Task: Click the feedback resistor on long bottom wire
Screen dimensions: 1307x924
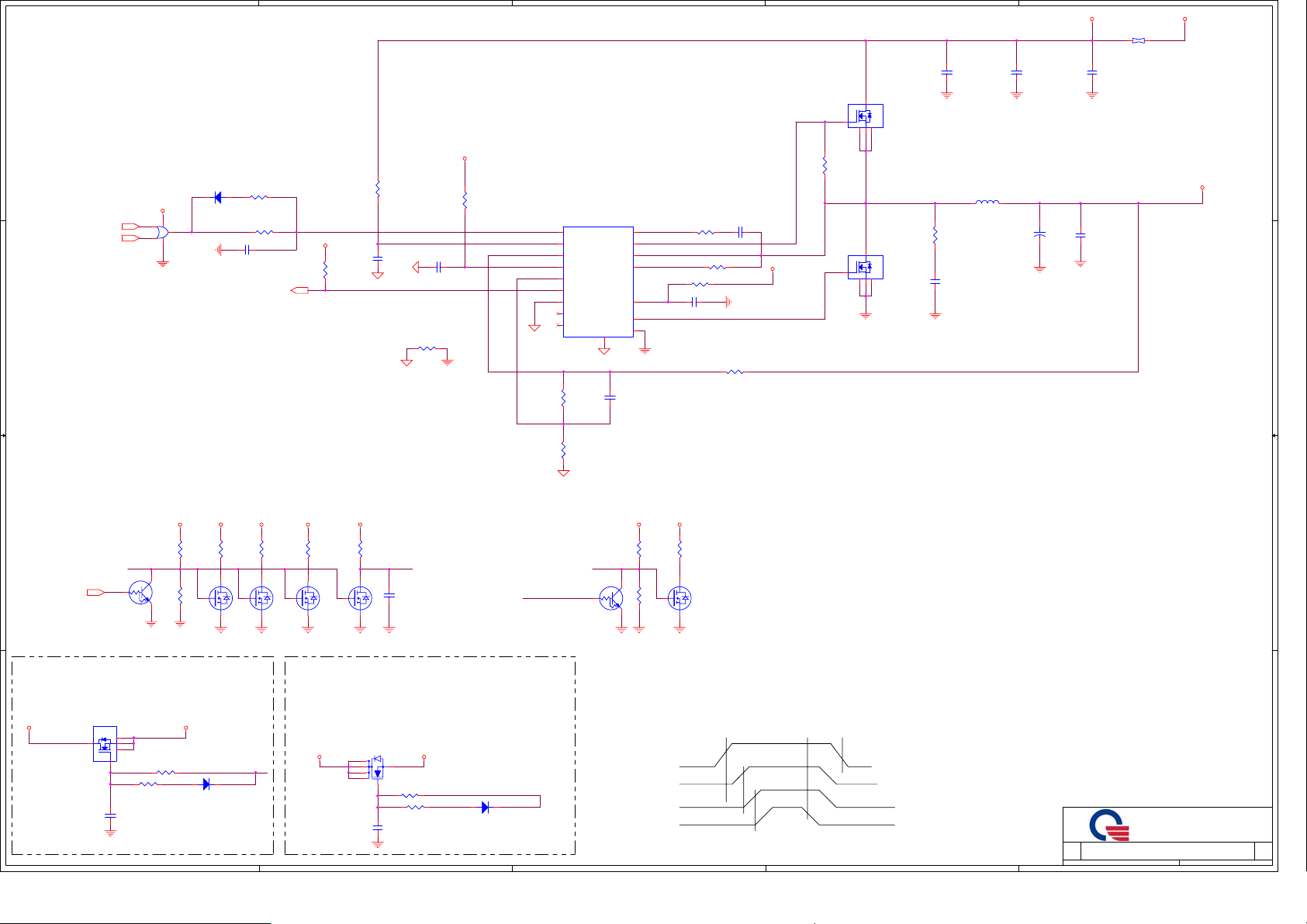Action: pyautogui.click(x=735, y=372)
